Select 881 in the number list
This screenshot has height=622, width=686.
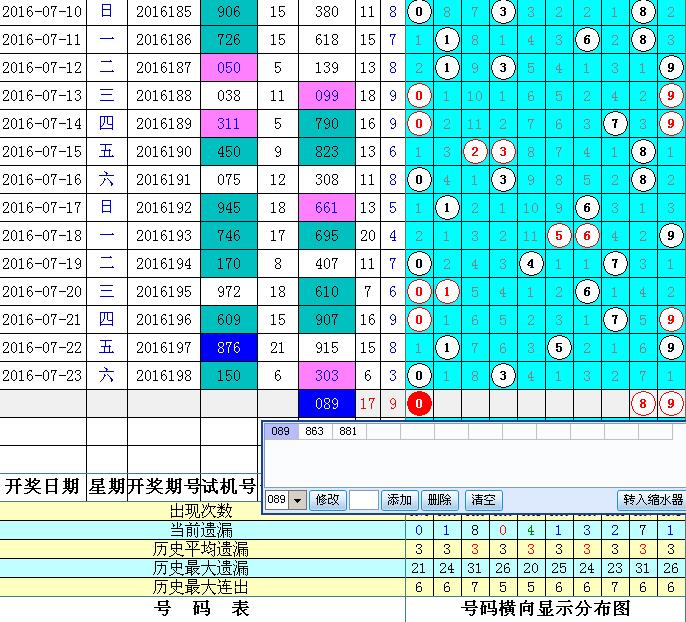[x=348, y=432]
